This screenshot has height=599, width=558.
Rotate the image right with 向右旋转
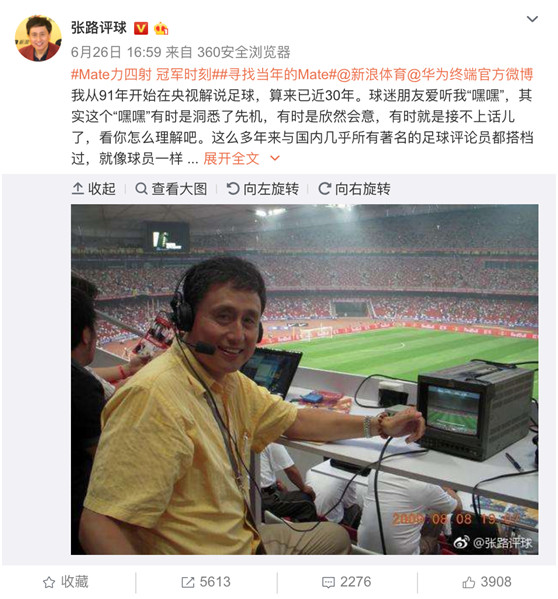354,189
